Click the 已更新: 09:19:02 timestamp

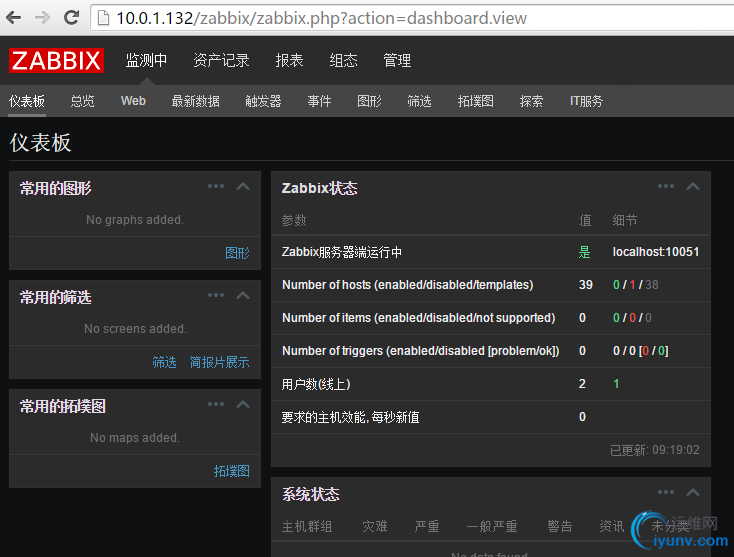pos(655,450)
